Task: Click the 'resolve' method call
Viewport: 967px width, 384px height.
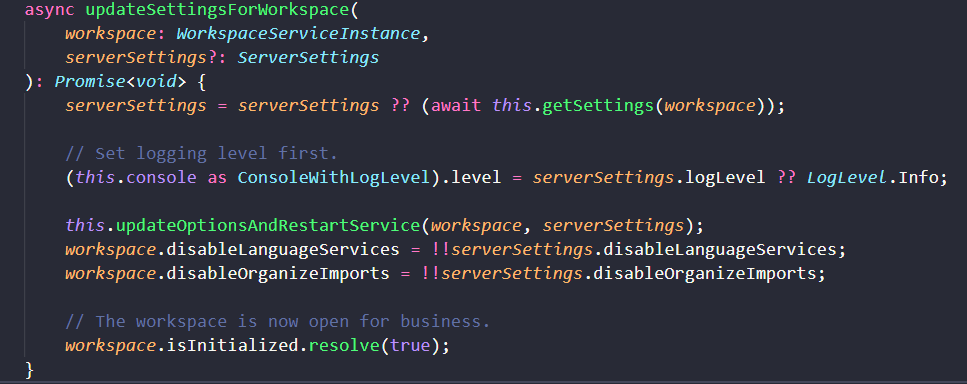Action: click(344, 345)
